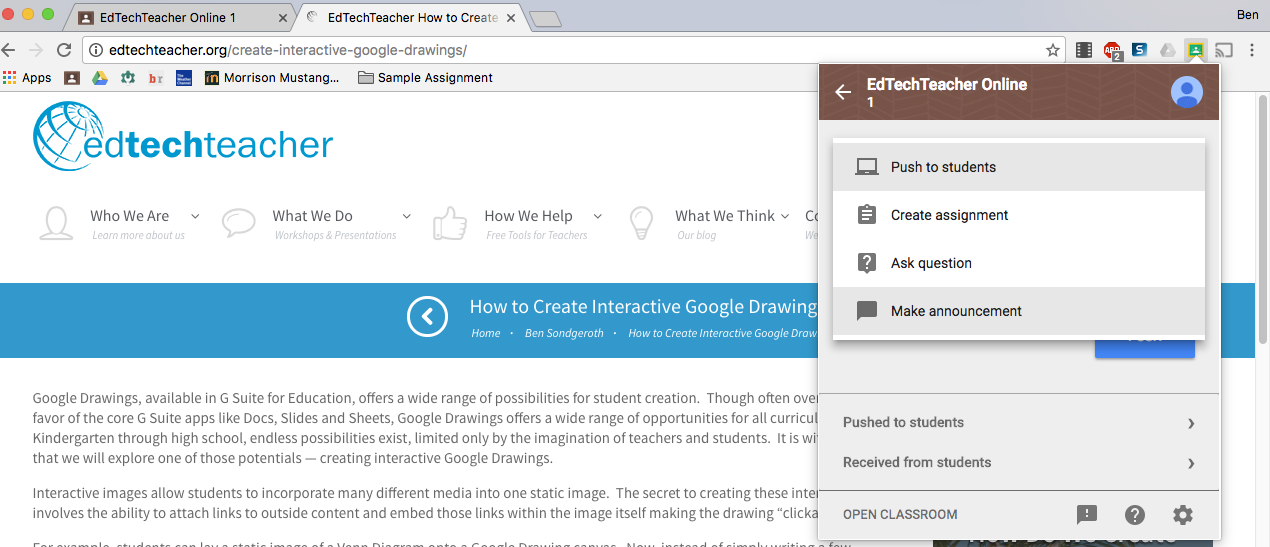Click the Ben profile name in Chrome

tap(1246, 13)
